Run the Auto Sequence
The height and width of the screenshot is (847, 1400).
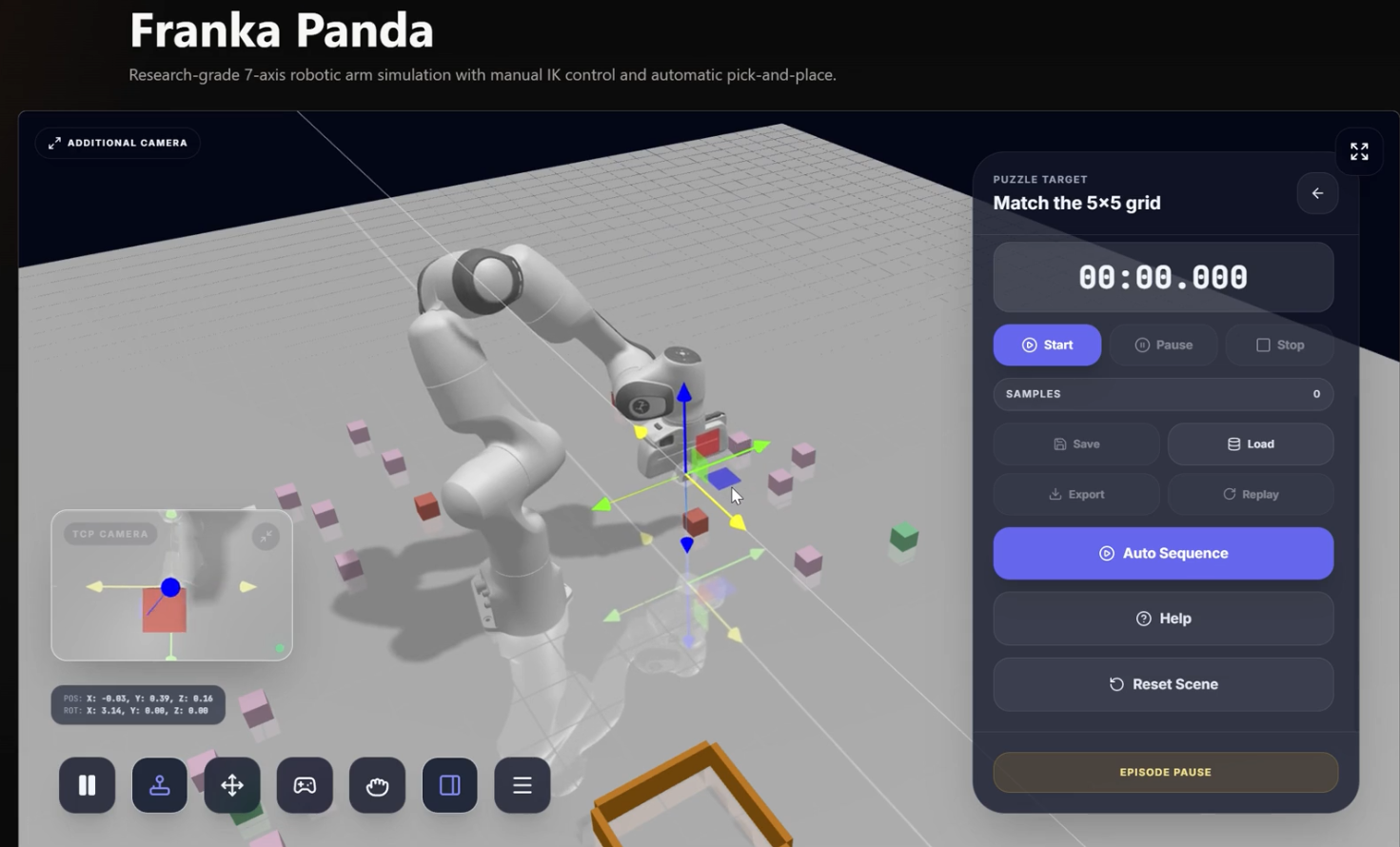(x=1163, y=553)
